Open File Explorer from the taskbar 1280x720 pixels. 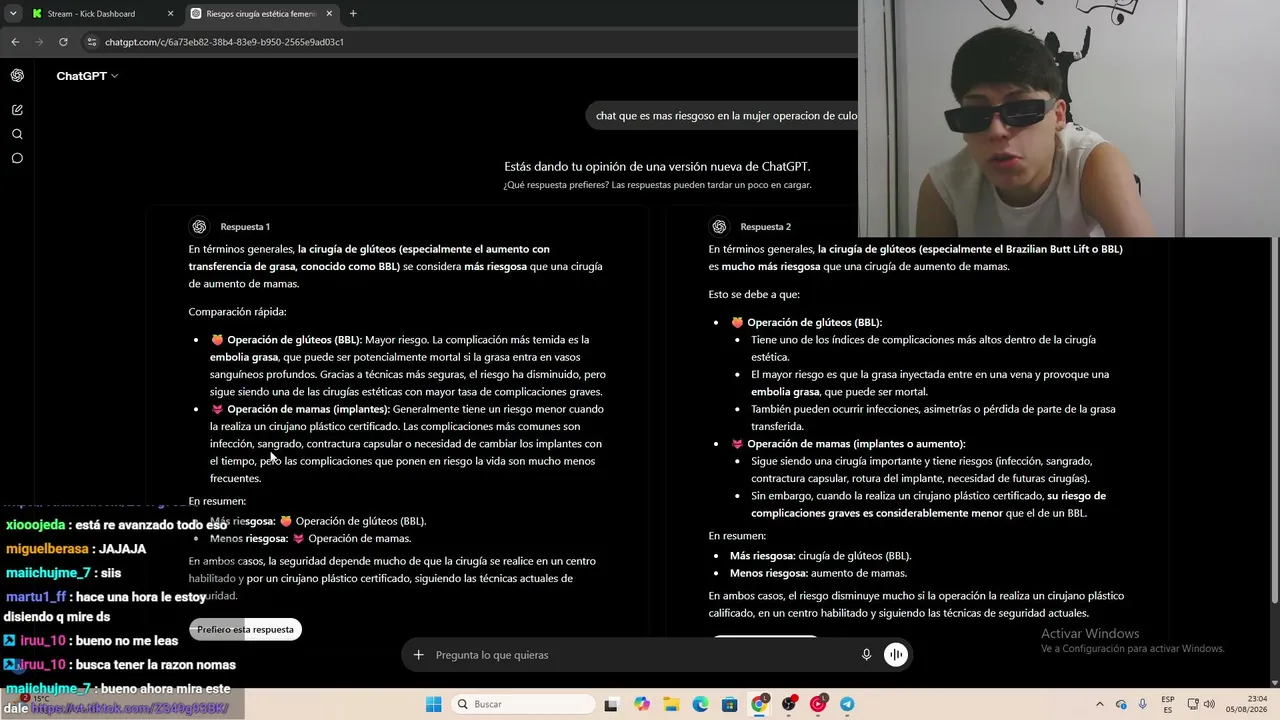[x=671, y=704]
